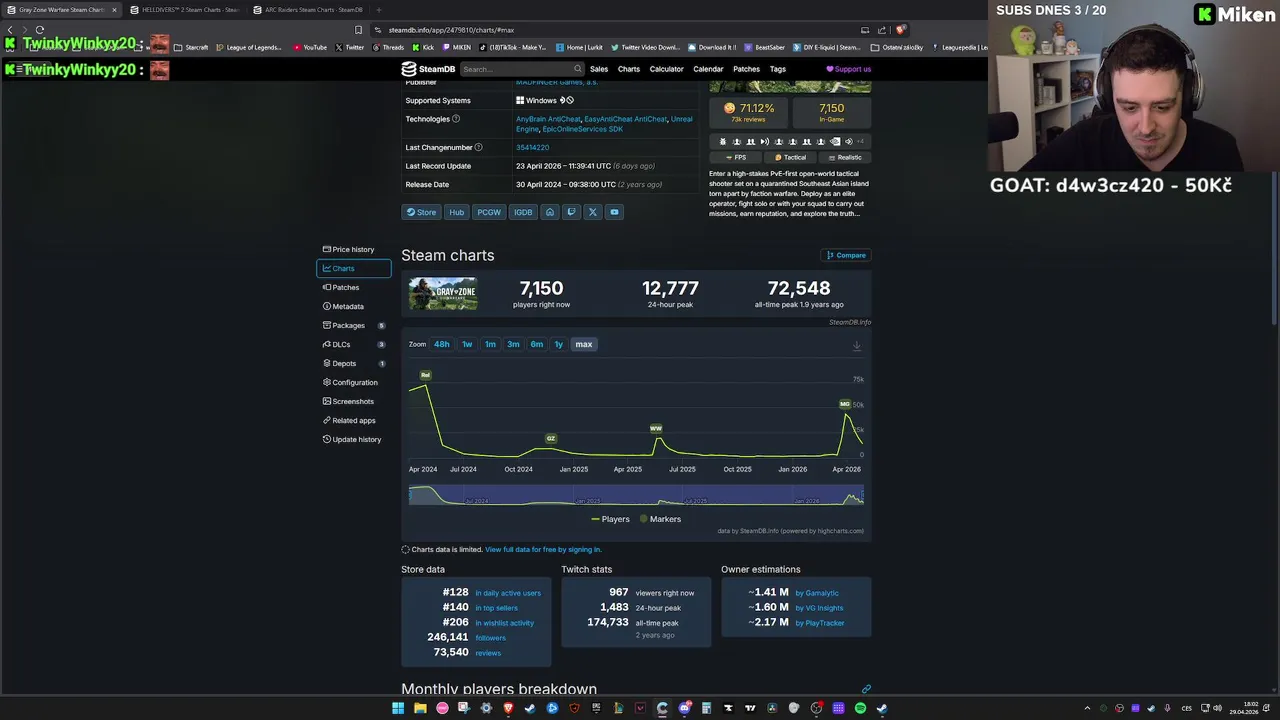Open the Hub button
The image size is (1280, 720).
pyautogui.click(x=456, y=212)
